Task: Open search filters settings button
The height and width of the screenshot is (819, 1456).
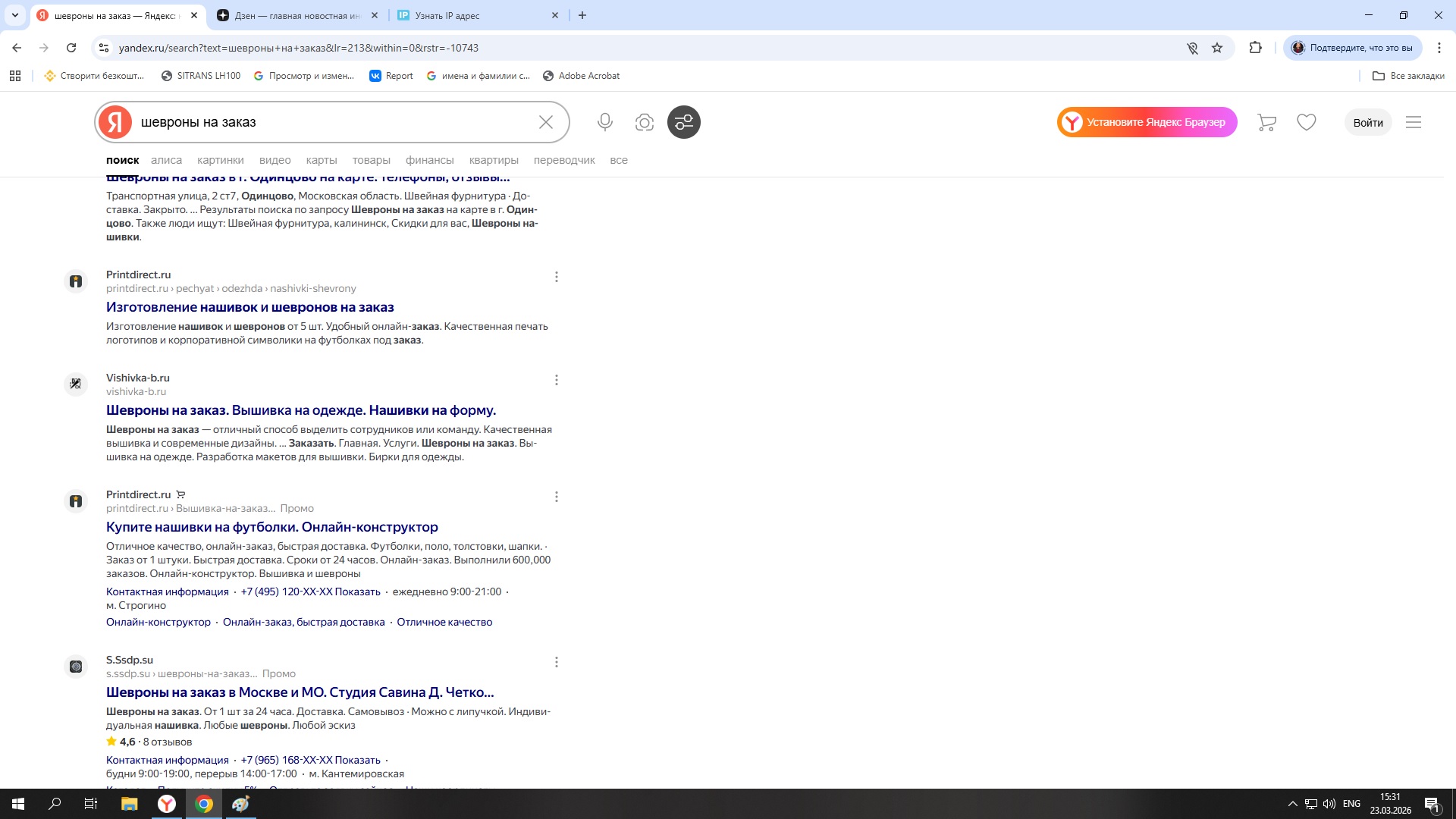Action: (x=683, y=122)
